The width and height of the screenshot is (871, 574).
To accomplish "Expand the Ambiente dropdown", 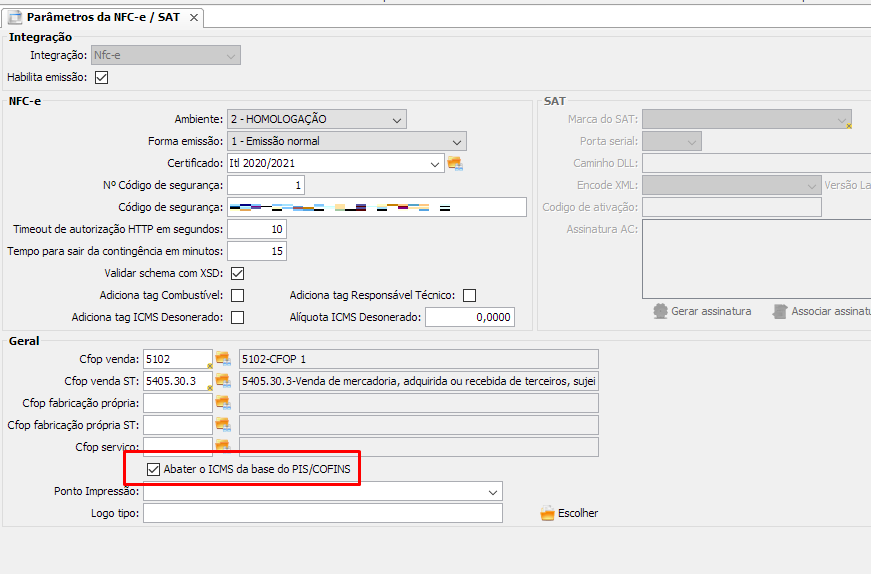I will (x=397, y=119).
